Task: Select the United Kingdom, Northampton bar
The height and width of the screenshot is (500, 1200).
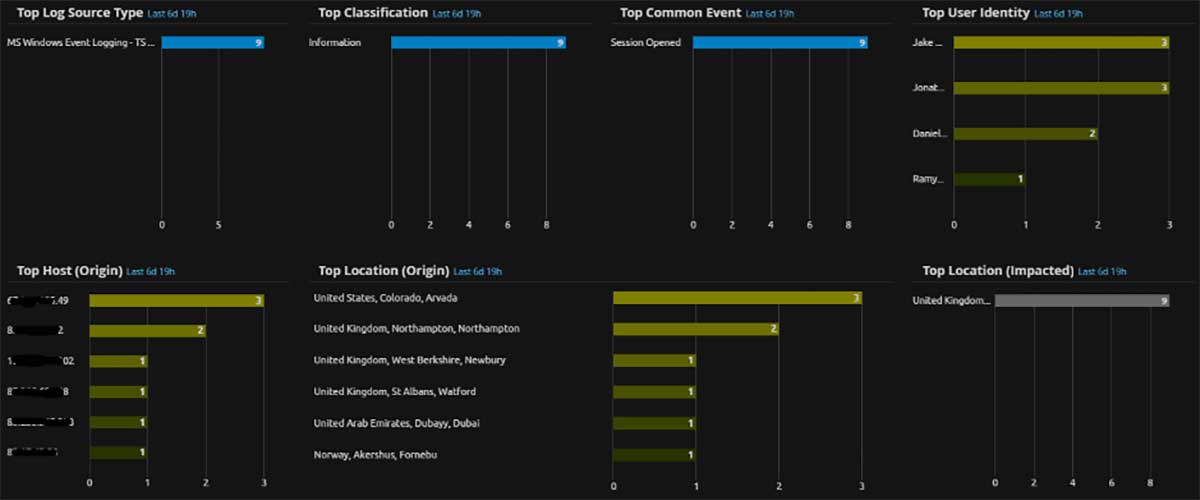Action: tap(696, 329)
